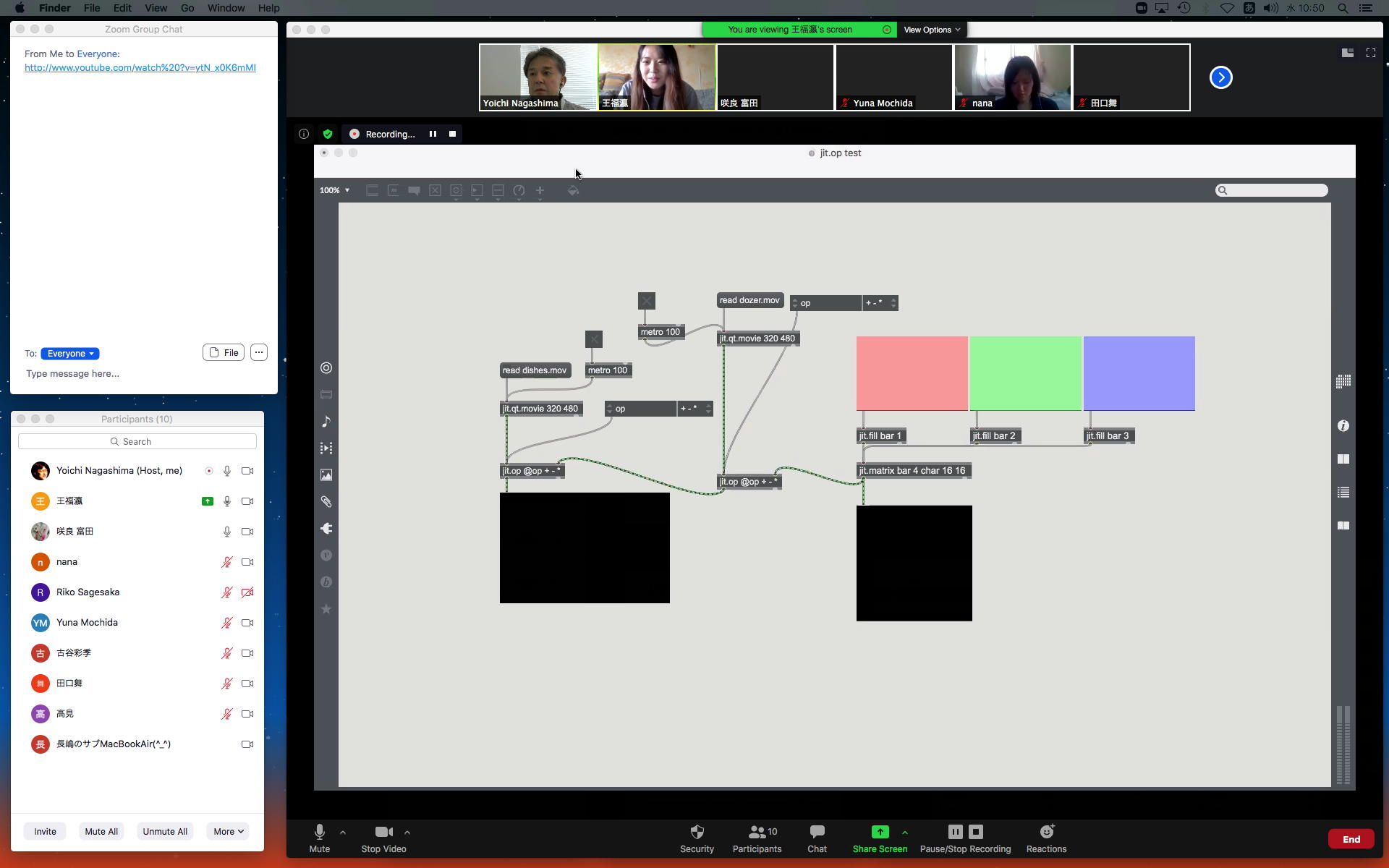Toggle microphone for 咲良 富田 participant

[x=226, y=532]
